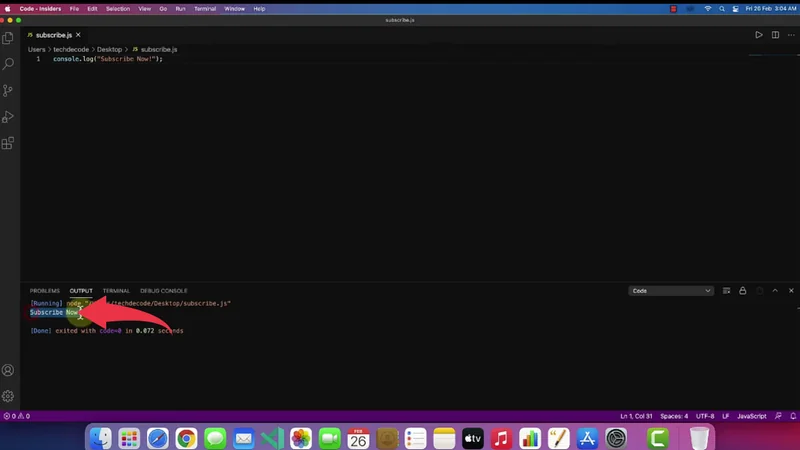Image resolution: width=800 pixels, height=450 pixels.
Task: Open the Source Control view
Action: (x=9, y=90)
